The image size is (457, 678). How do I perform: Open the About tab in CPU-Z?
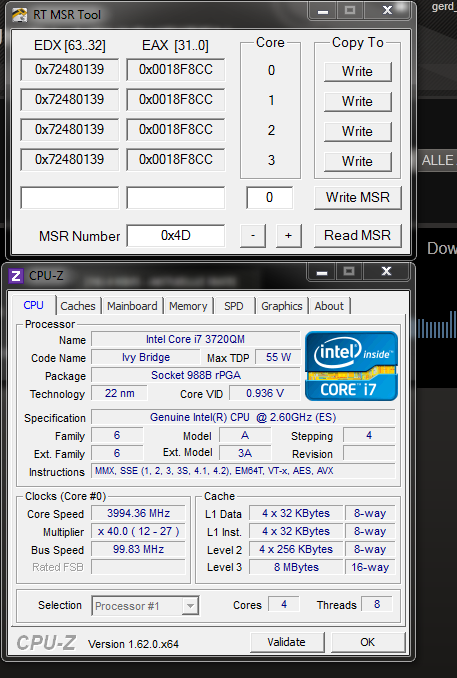coord(329,306)
